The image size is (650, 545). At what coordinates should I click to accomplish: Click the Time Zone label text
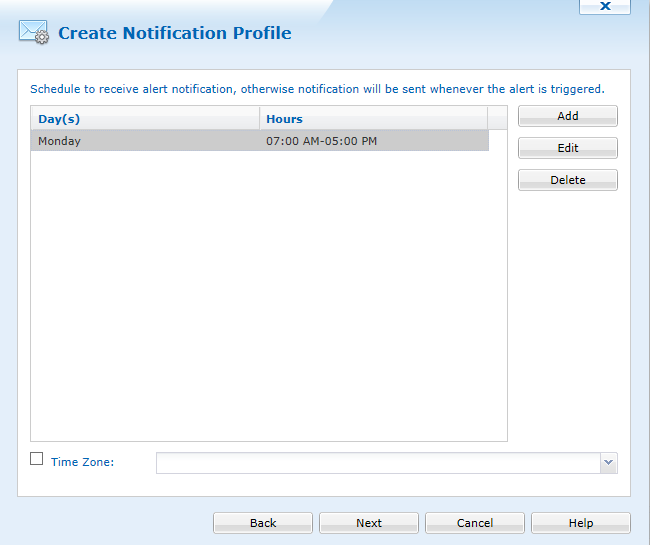pyautogui.click(x=82, y=462)
